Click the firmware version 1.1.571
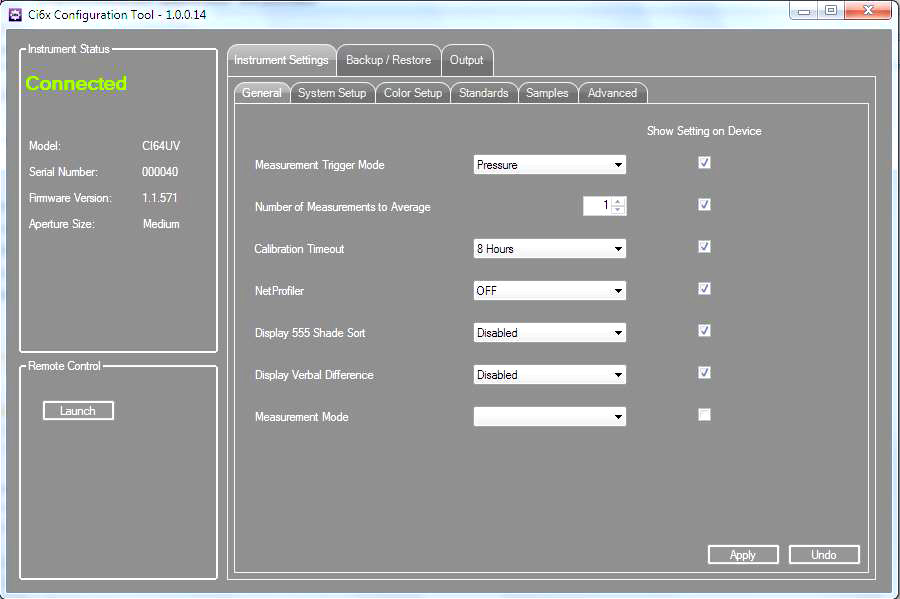This screenshot has width=900, height=599. click(160, 198)
